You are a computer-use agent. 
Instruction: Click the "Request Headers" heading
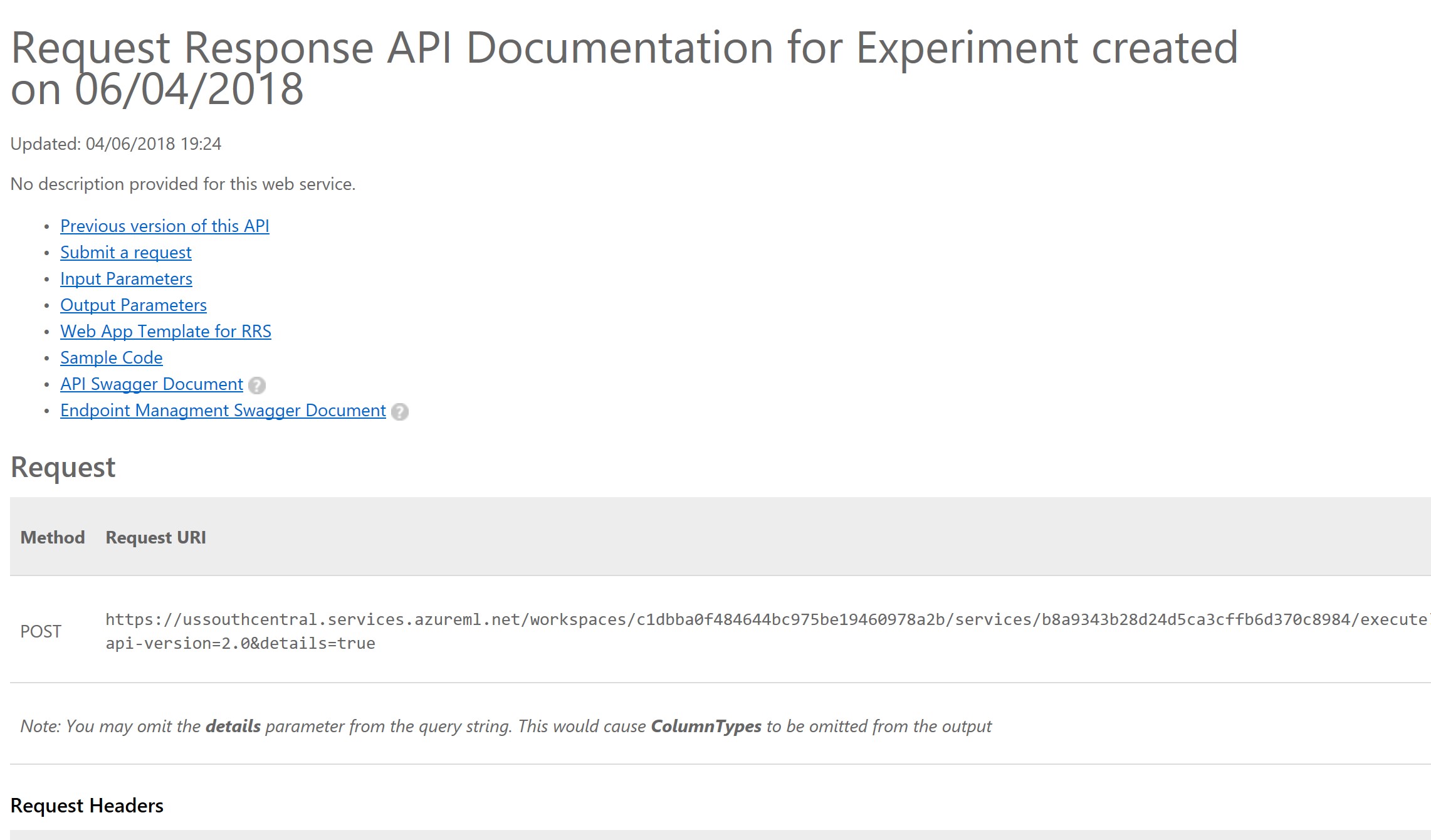click(x=86, y=806)
